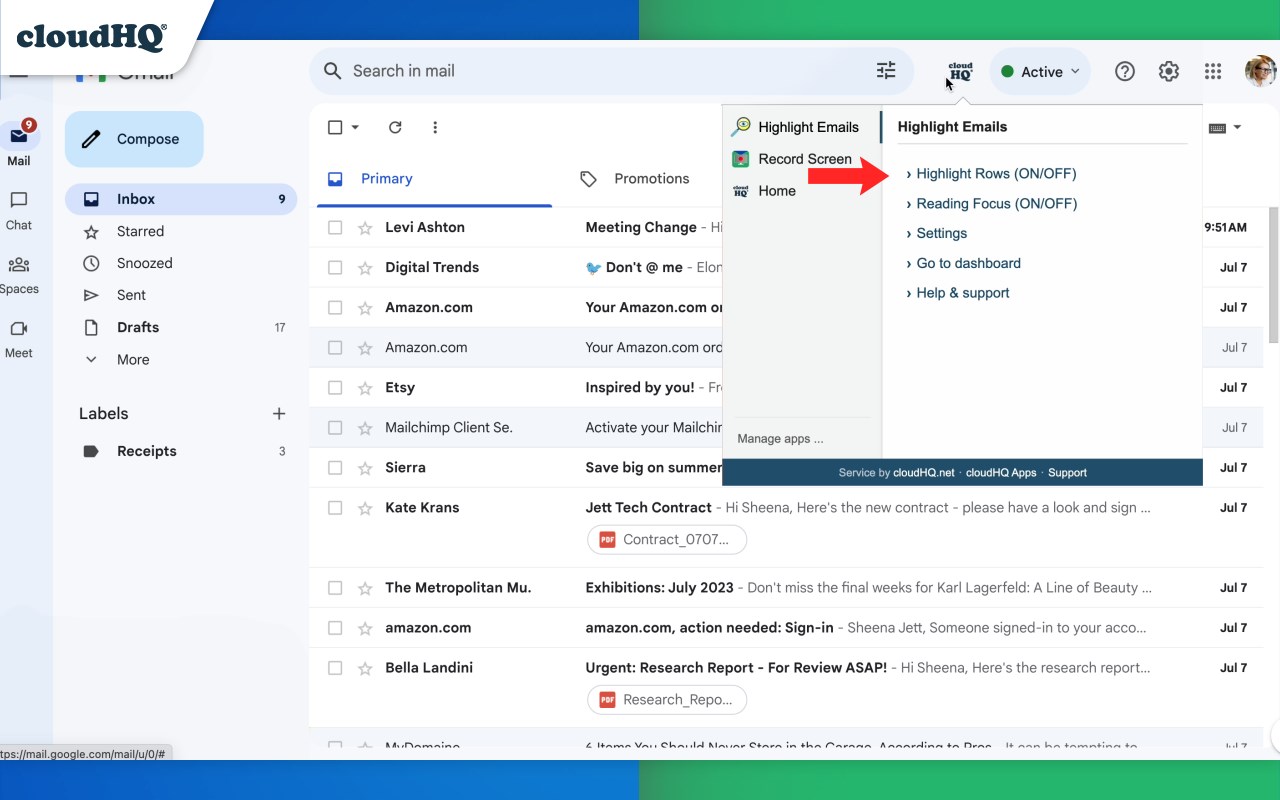This screenshot has height=800, width=1280.
Task: Switch to the Primary tab
Action: point(434,179)
